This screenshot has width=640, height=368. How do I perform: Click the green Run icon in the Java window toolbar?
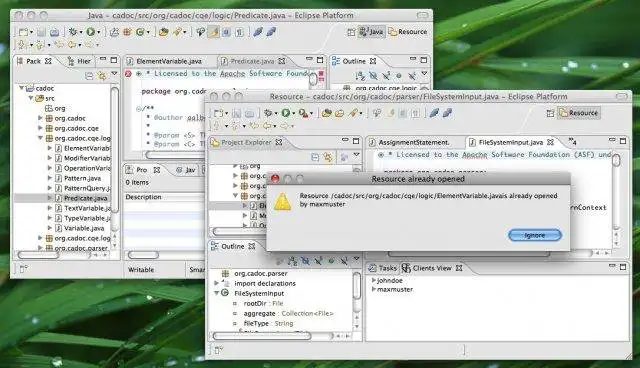click(x=91, y=31)
